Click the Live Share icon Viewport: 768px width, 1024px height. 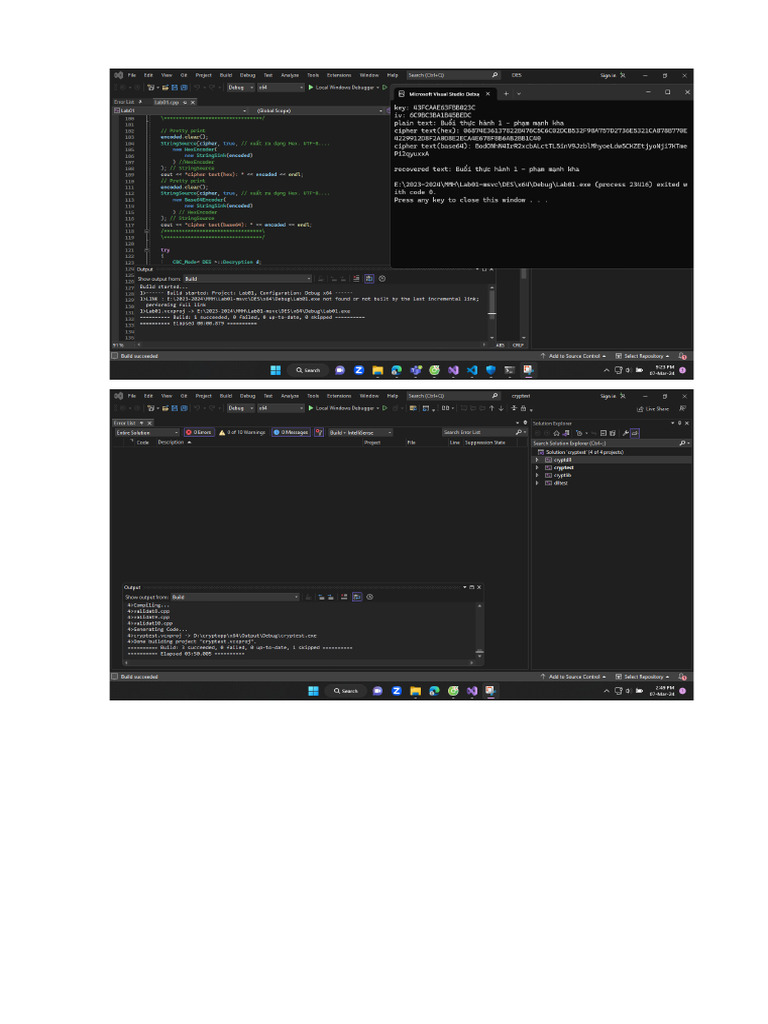coord(653,409)
